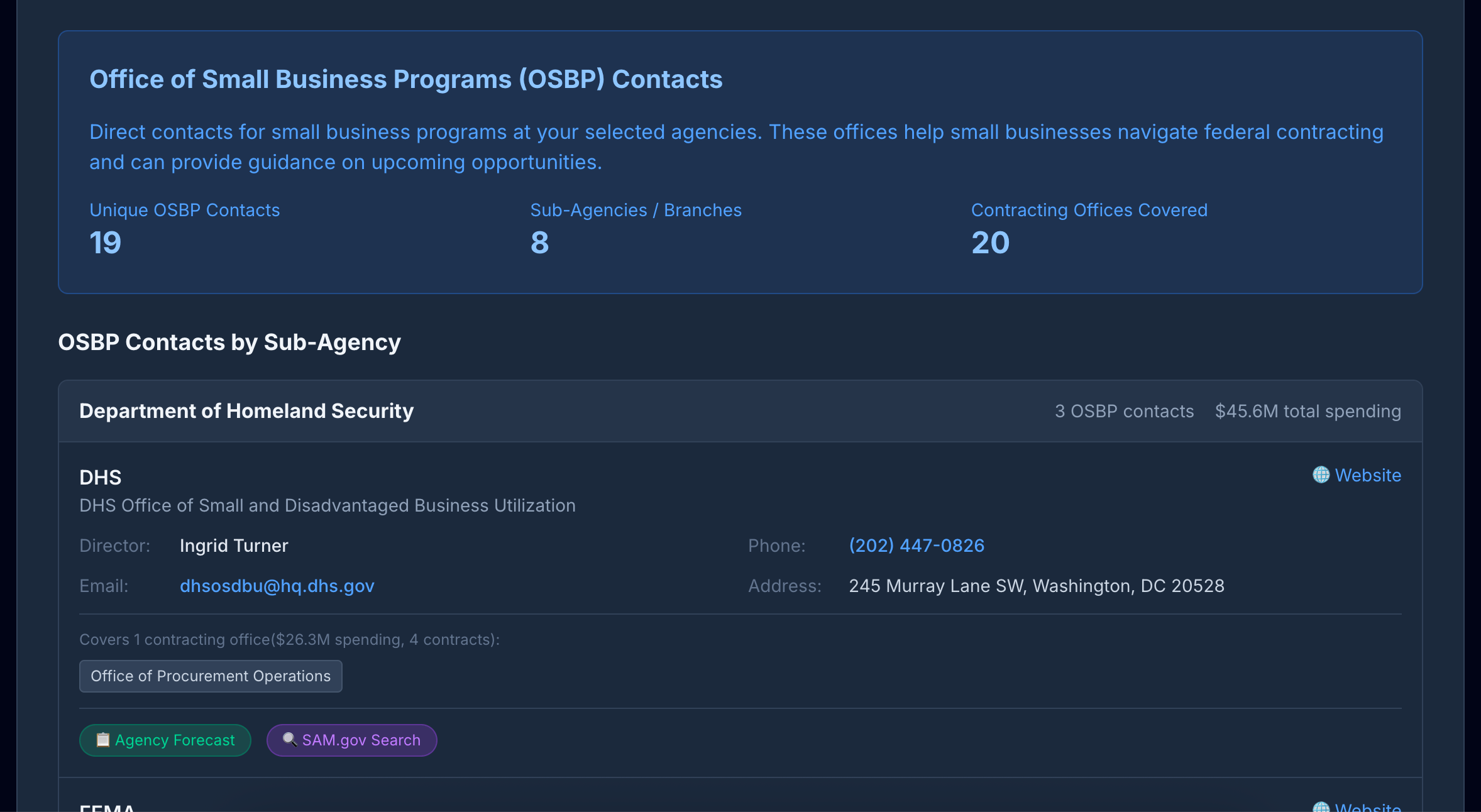Call the (202) 447-0826 phone number
This screenshot has width=1481, height=812.
point(917,546)
